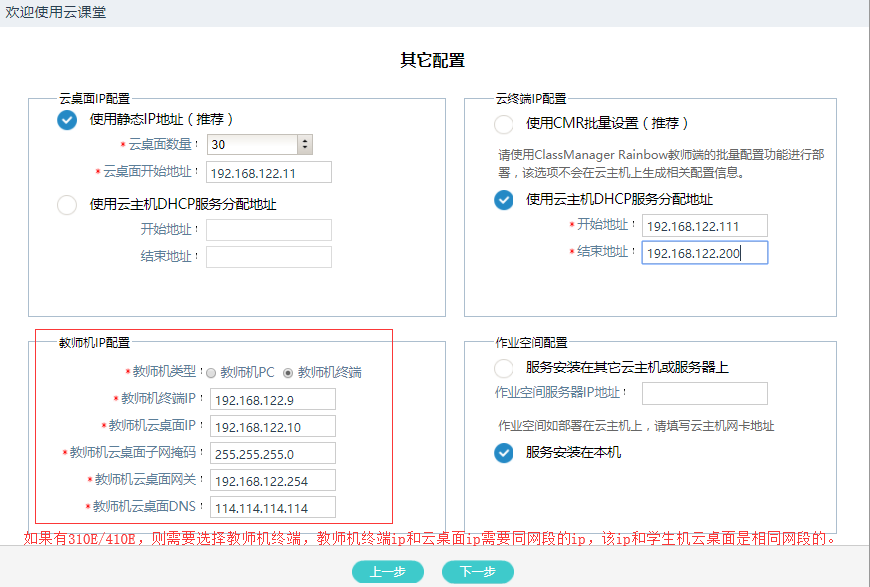870x587 pixels.
Task: Select 服务安装在其它云主机或服务器上 option
Action: click(504, 368)
